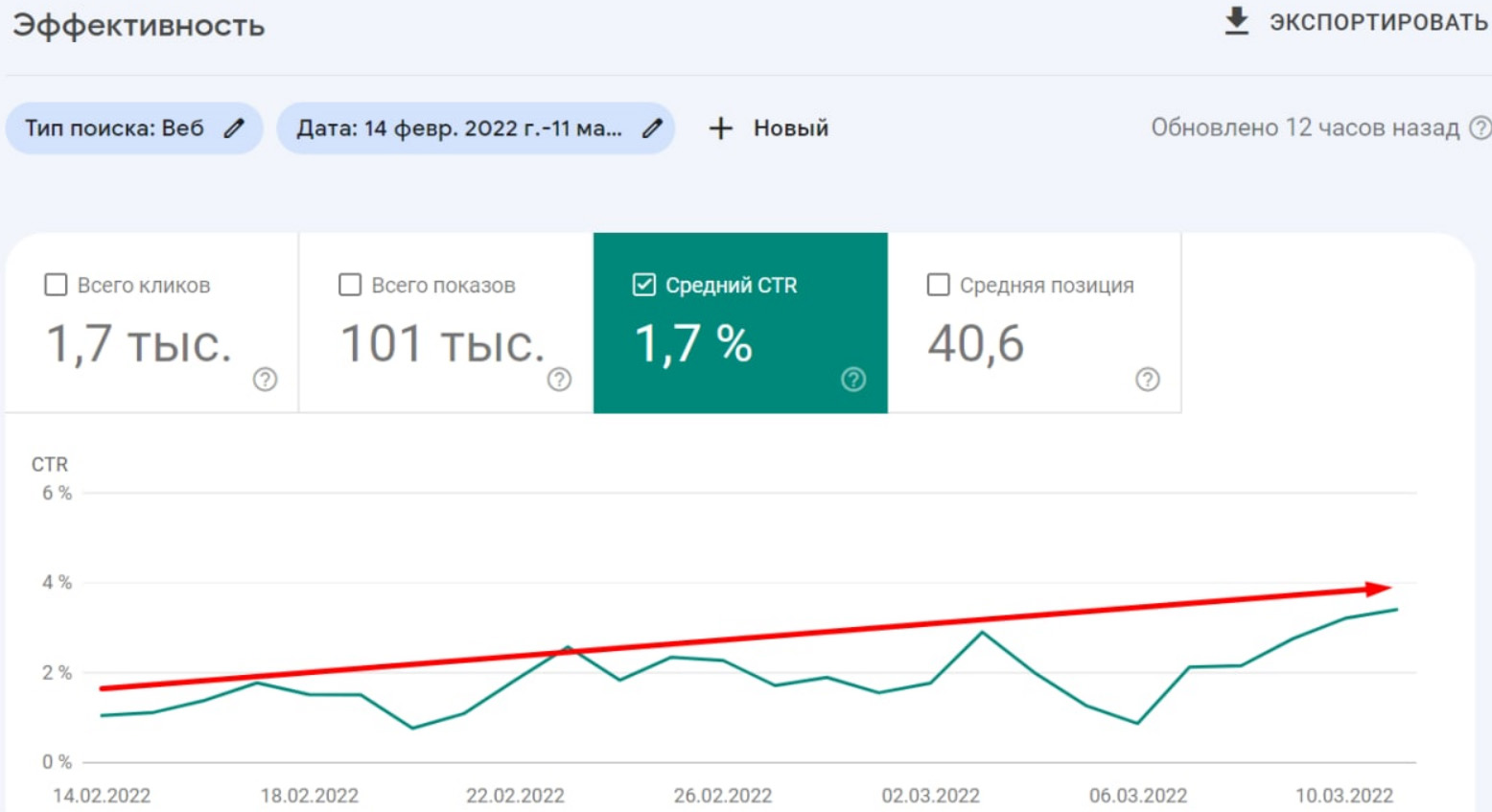Click the 2 % axis label
Image resolution: width=1492 pixels, height=812 pixels.
tap(57, 672)
